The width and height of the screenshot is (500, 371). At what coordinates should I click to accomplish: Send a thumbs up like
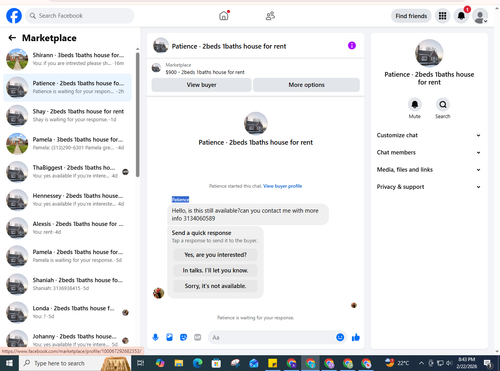pos(356,337)
